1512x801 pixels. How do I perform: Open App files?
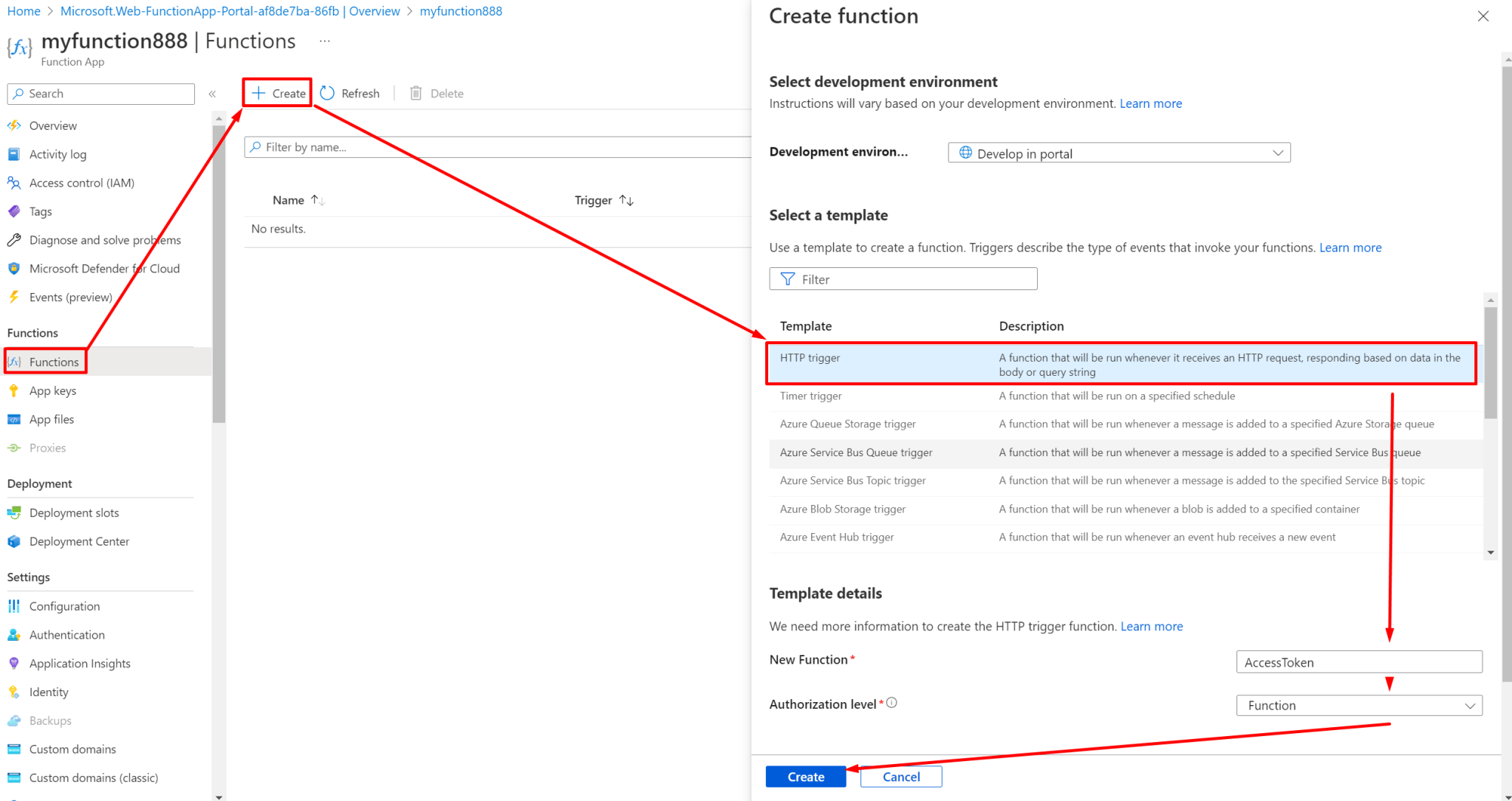(52, 419)
